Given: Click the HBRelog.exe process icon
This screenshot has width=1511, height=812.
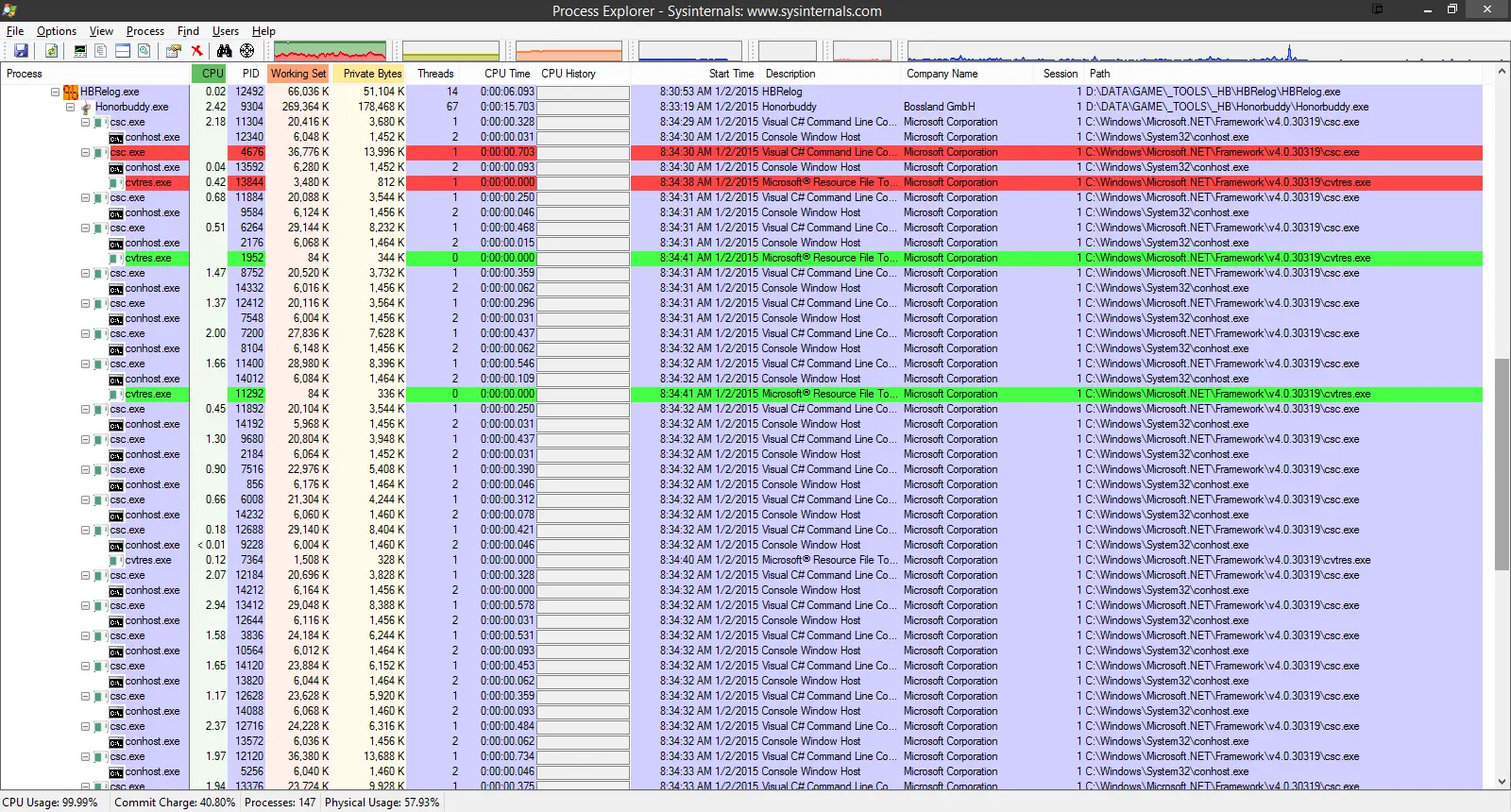Looking at the screenshot, I should tap(71, 92).
